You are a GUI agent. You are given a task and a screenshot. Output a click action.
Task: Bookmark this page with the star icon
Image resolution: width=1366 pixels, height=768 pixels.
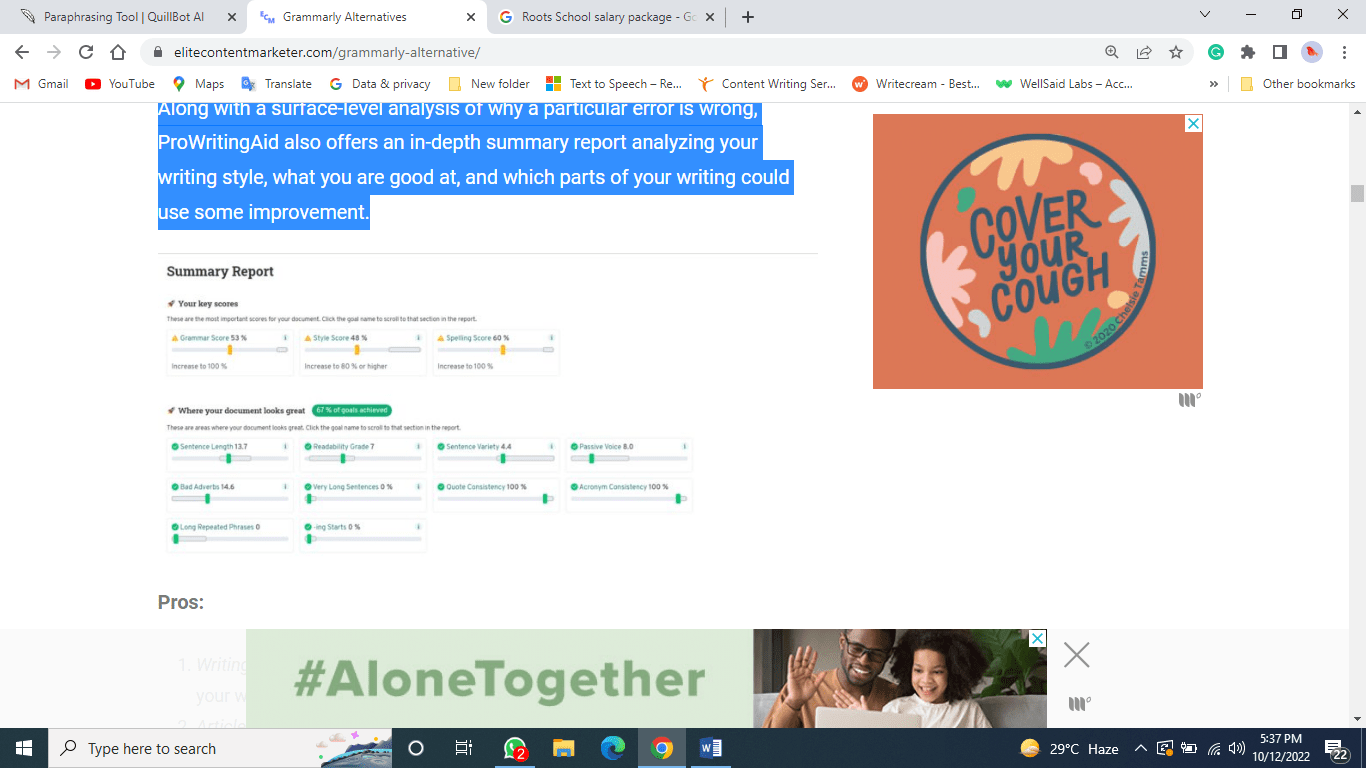1176,52
